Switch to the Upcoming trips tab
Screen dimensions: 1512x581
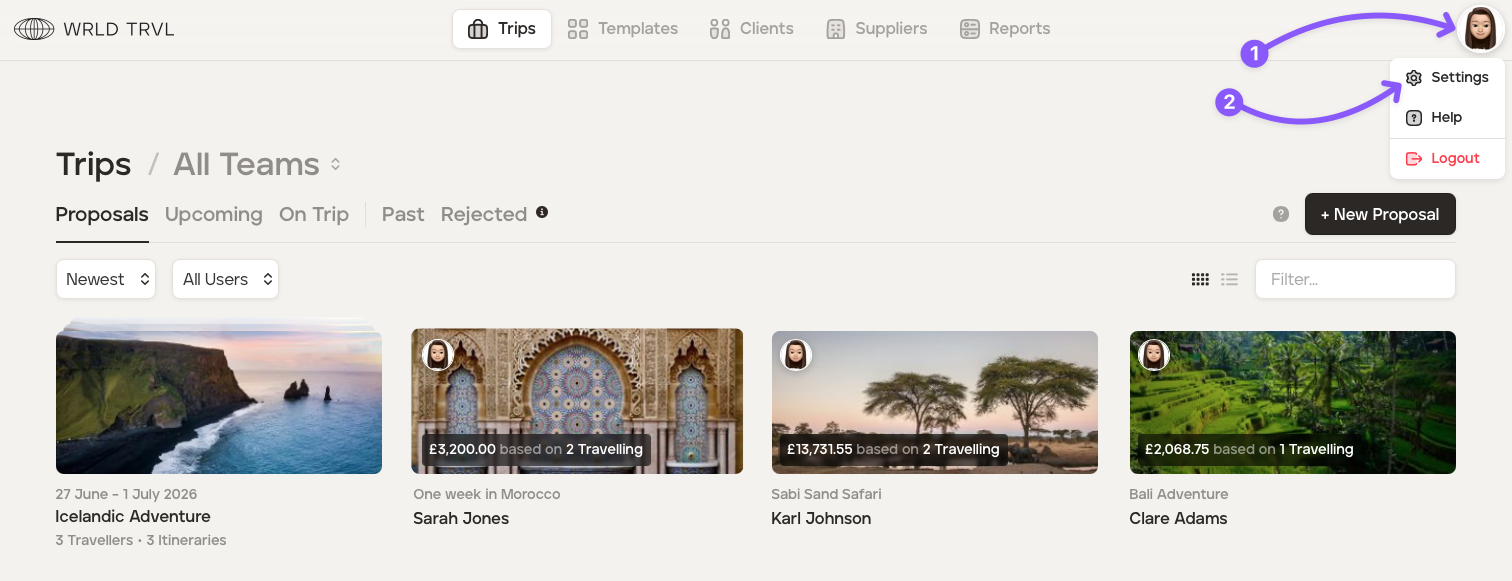click(213, 214)
